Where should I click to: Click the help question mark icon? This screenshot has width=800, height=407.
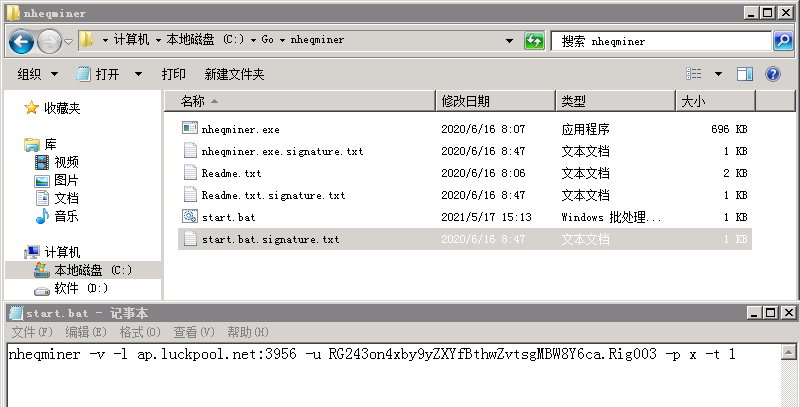coord(772,74)
